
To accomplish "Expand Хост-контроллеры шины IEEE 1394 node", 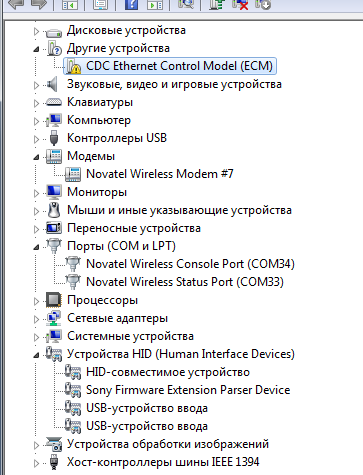I will 36,463.
